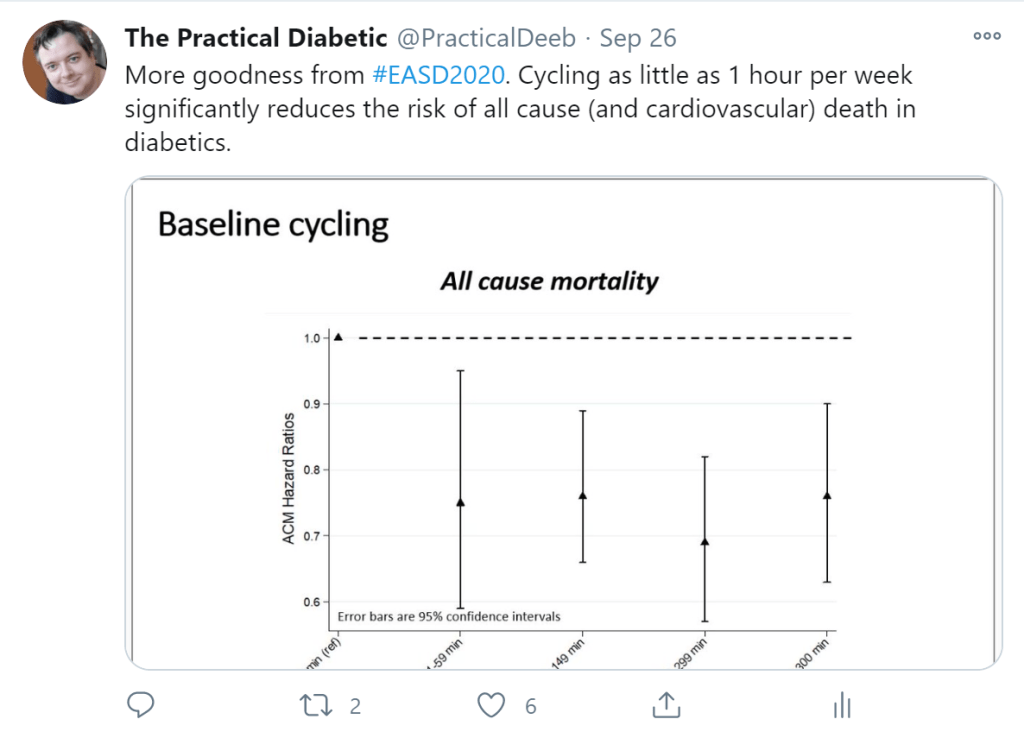Click the like count of 6
1024x738 pixels.
[531, 706]
